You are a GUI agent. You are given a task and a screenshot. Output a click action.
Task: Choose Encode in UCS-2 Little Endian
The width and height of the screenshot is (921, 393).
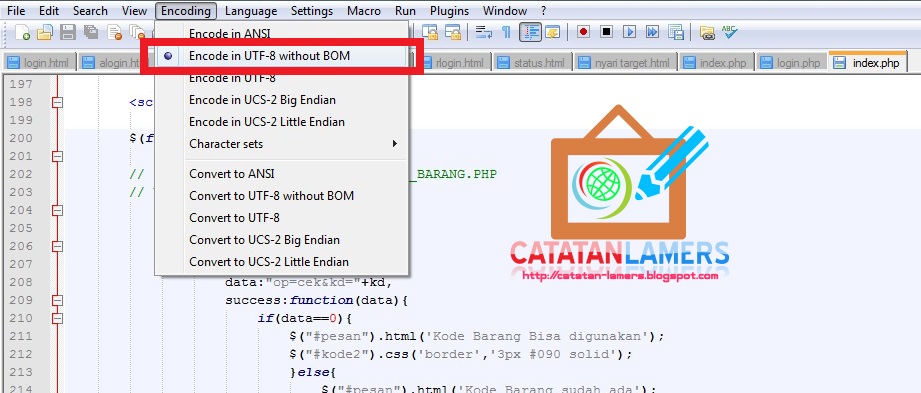pos(281,122)
